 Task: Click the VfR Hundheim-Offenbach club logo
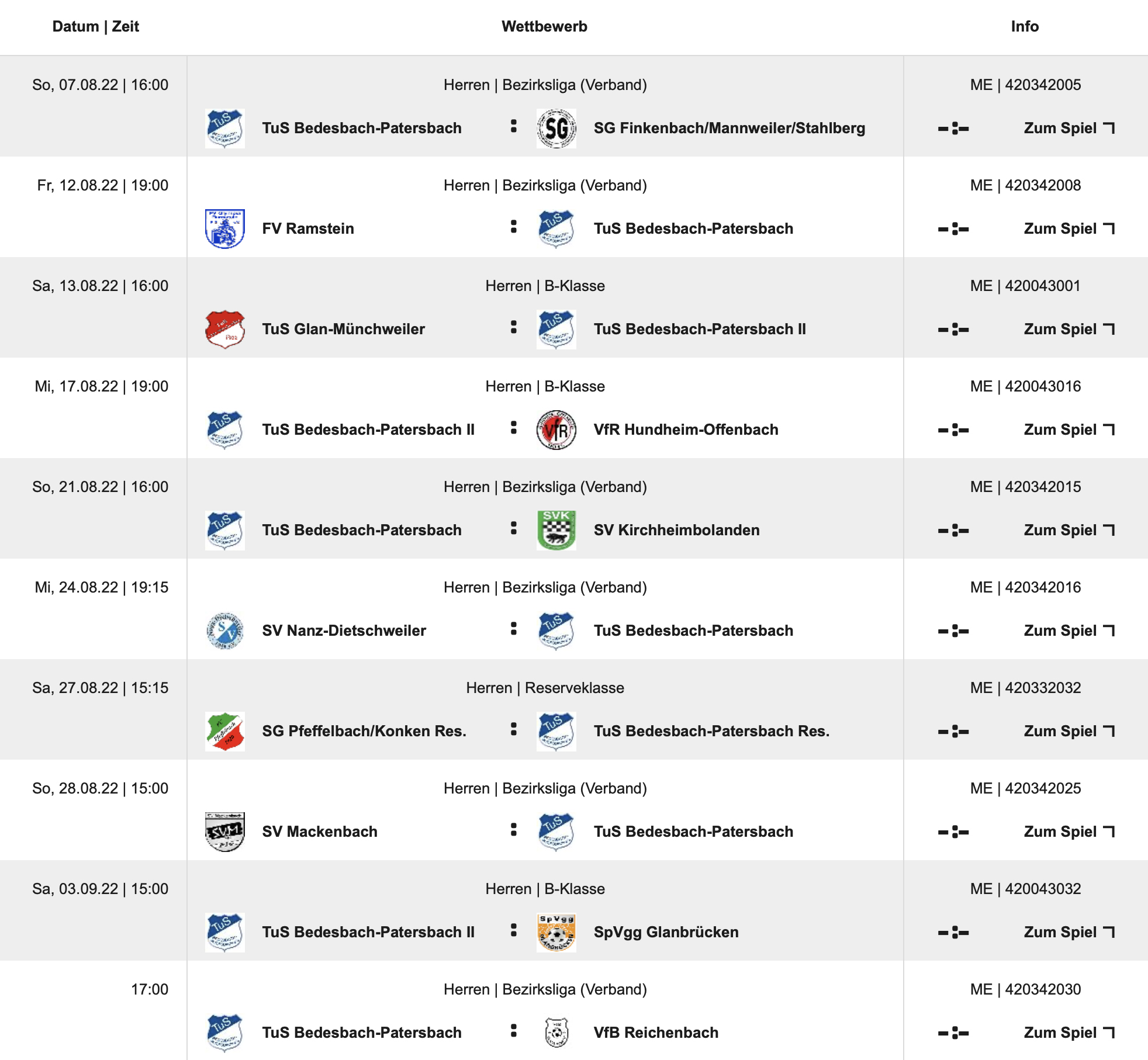point(556,430)
